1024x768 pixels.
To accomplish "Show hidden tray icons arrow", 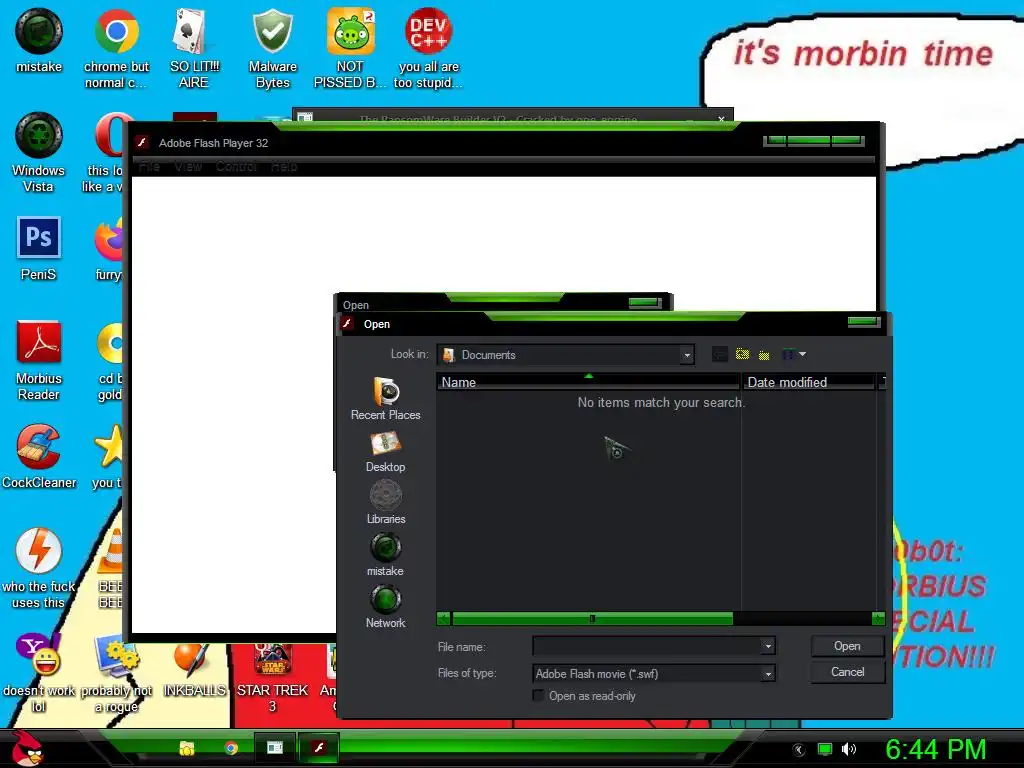I will [799, 750].
